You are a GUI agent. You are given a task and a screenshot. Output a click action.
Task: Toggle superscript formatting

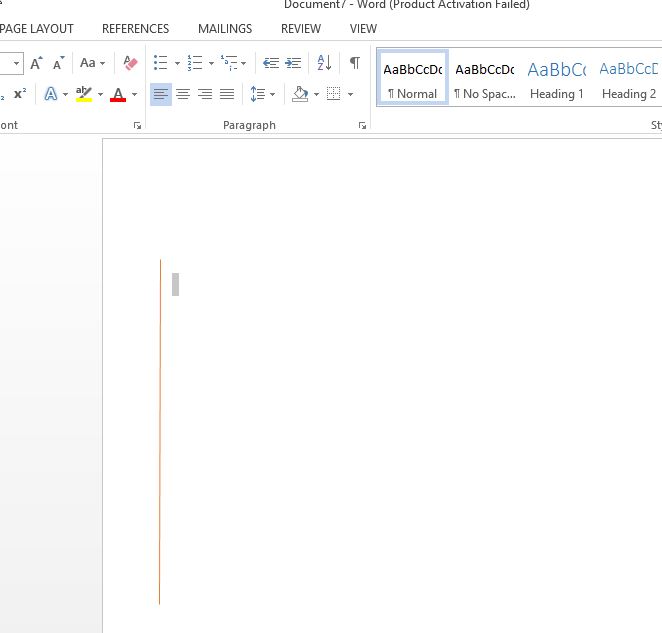coord(19,94)
